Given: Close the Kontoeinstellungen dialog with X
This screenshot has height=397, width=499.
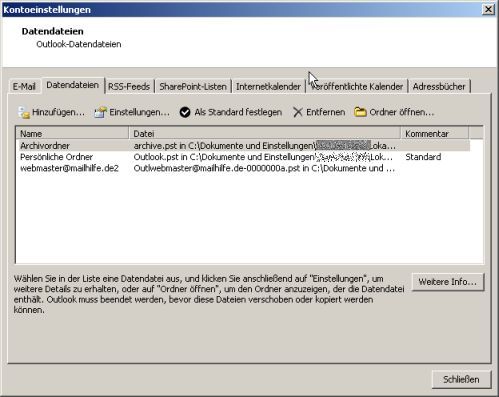Looking at the screenshot, I should [488, 9].
